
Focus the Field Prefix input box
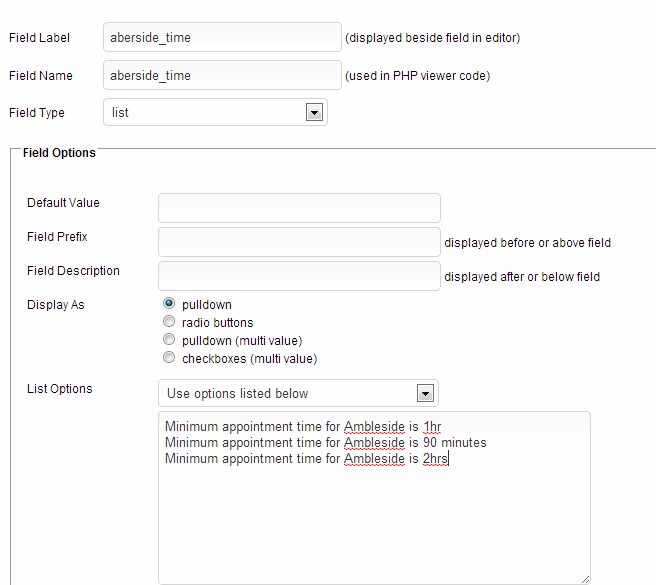pyautogui.click(x=299, y=242)
